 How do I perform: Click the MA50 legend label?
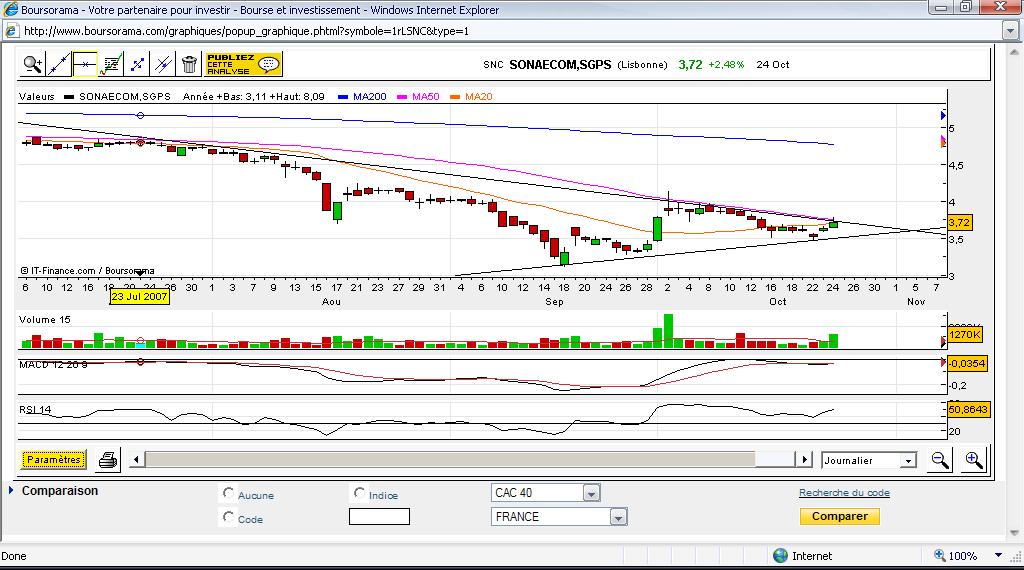425,97
